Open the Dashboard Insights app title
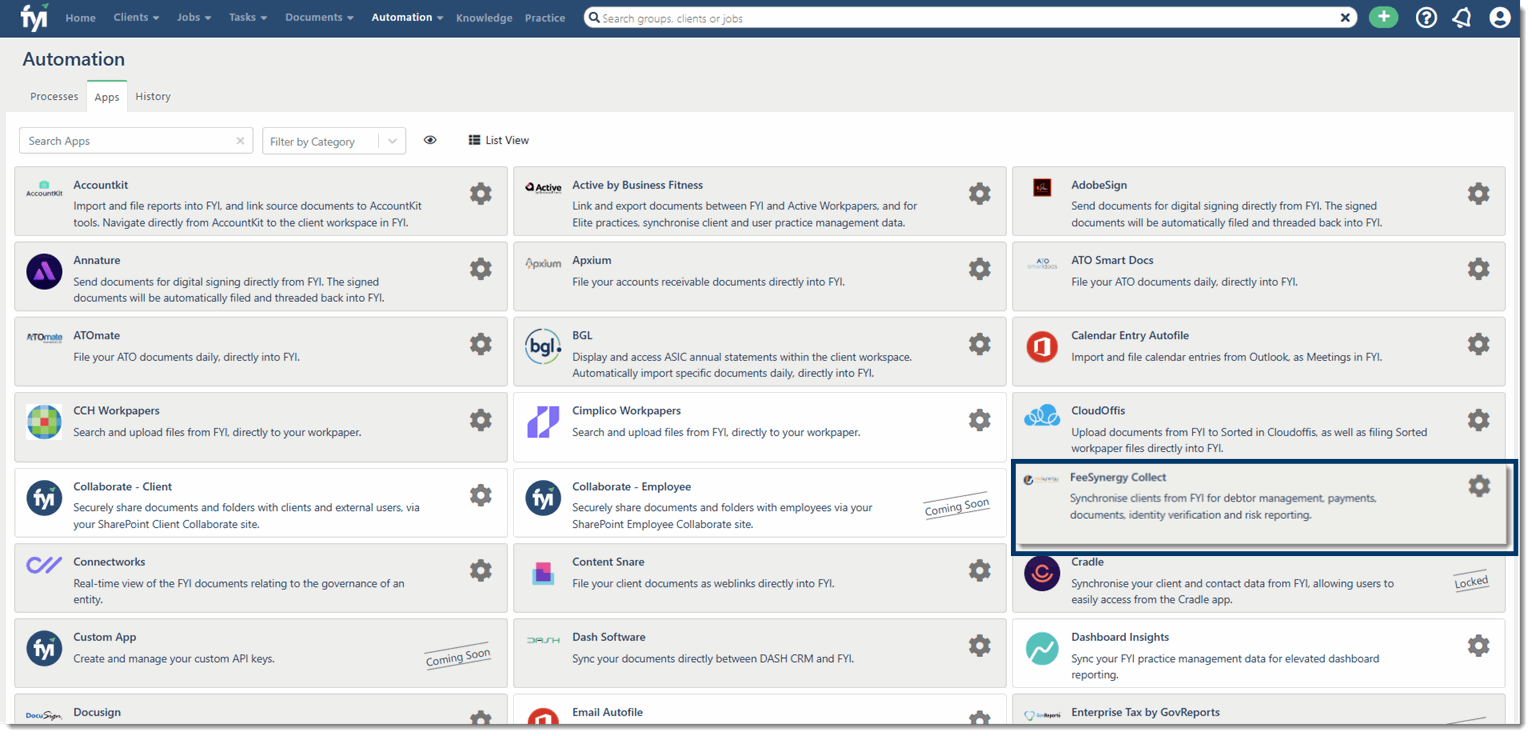The height and width of the screenshot is (736, 1532). pyautogui.click(x=1120, y=637)
